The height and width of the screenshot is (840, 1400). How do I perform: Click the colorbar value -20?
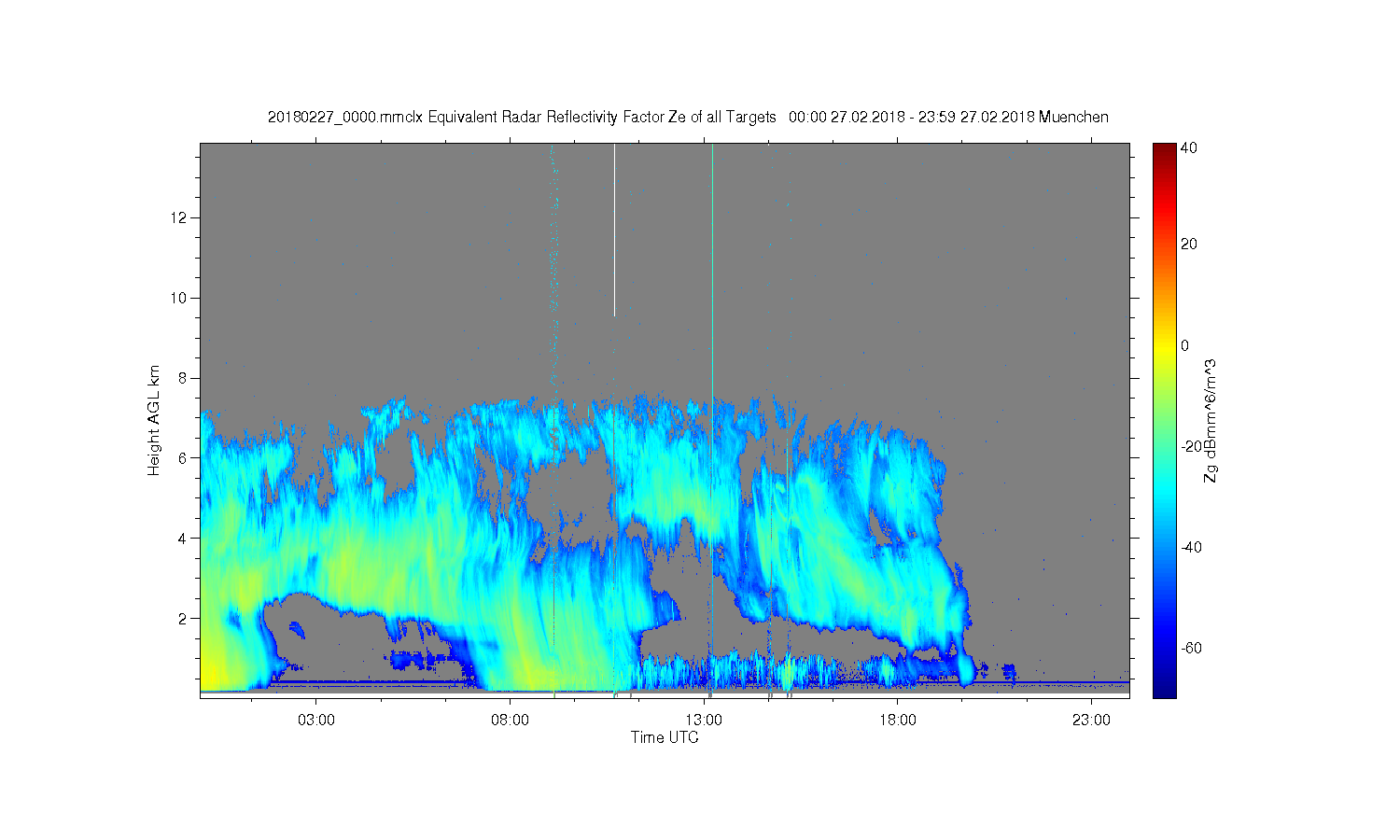pyautogui.click(x=1191, y=446)
